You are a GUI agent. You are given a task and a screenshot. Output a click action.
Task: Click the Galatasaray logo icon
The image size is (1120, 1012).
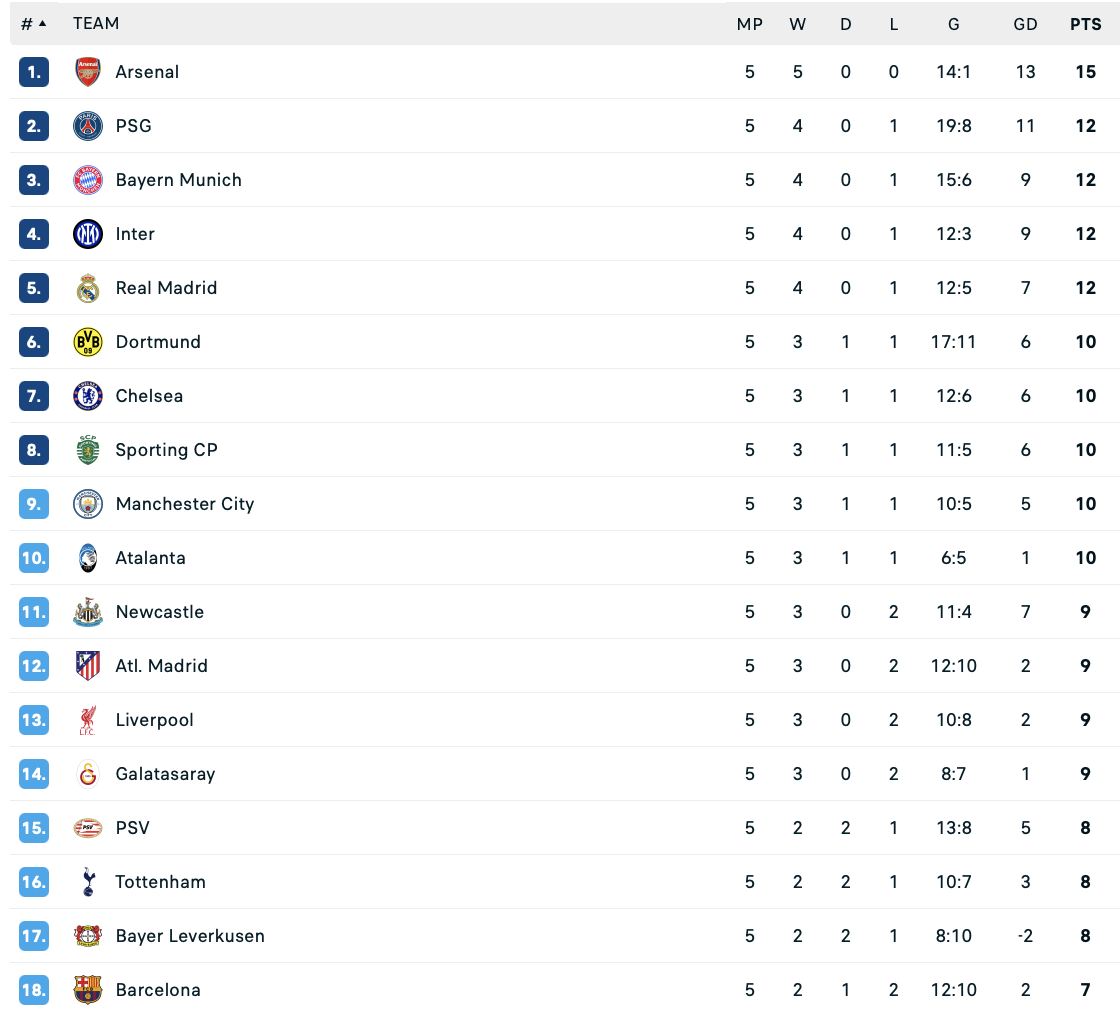[88, 774]
